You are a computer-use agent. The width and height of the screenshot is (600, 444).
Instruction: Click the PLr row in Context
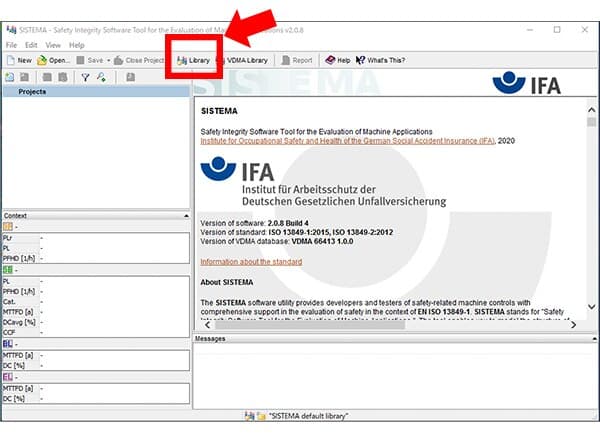coord(96,238)
